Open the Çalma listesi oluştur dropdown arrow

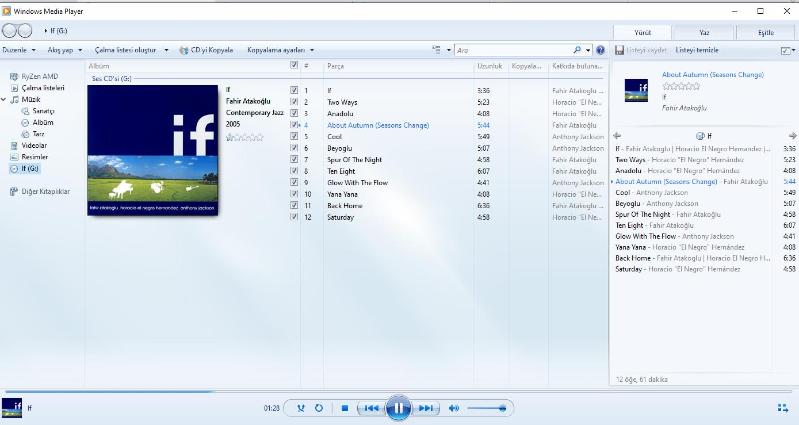click(x=166, y=50)
